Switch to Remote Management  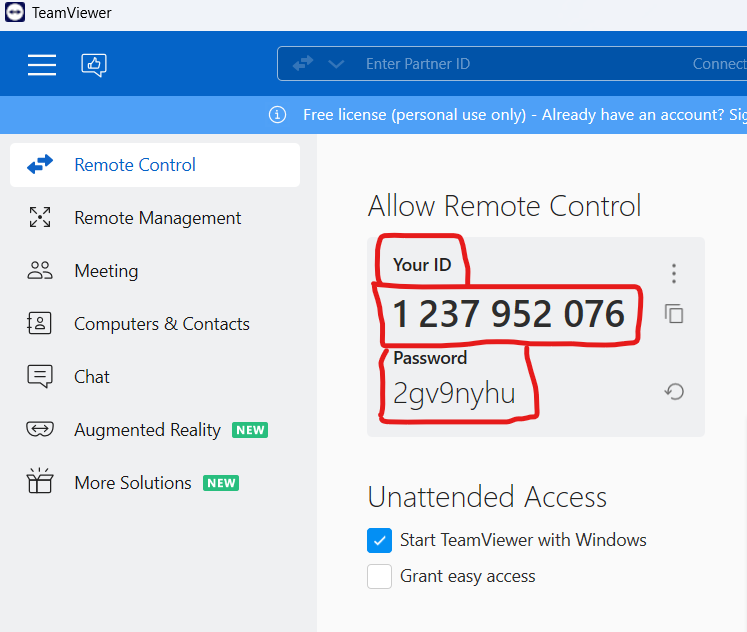pos(157,218)
